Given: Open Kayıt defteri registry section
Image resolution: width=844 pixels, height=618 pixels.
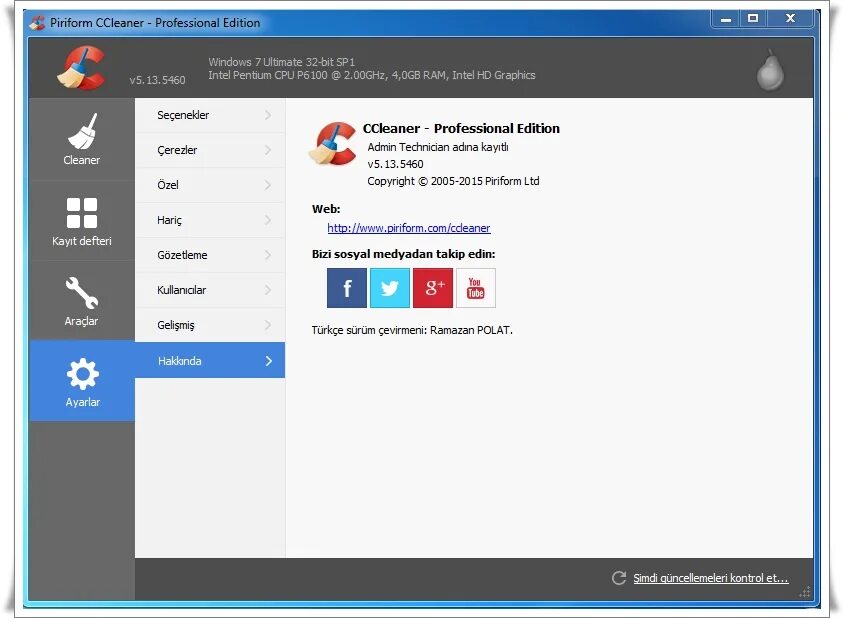Looking at the screenshot, I should [82, 221].
